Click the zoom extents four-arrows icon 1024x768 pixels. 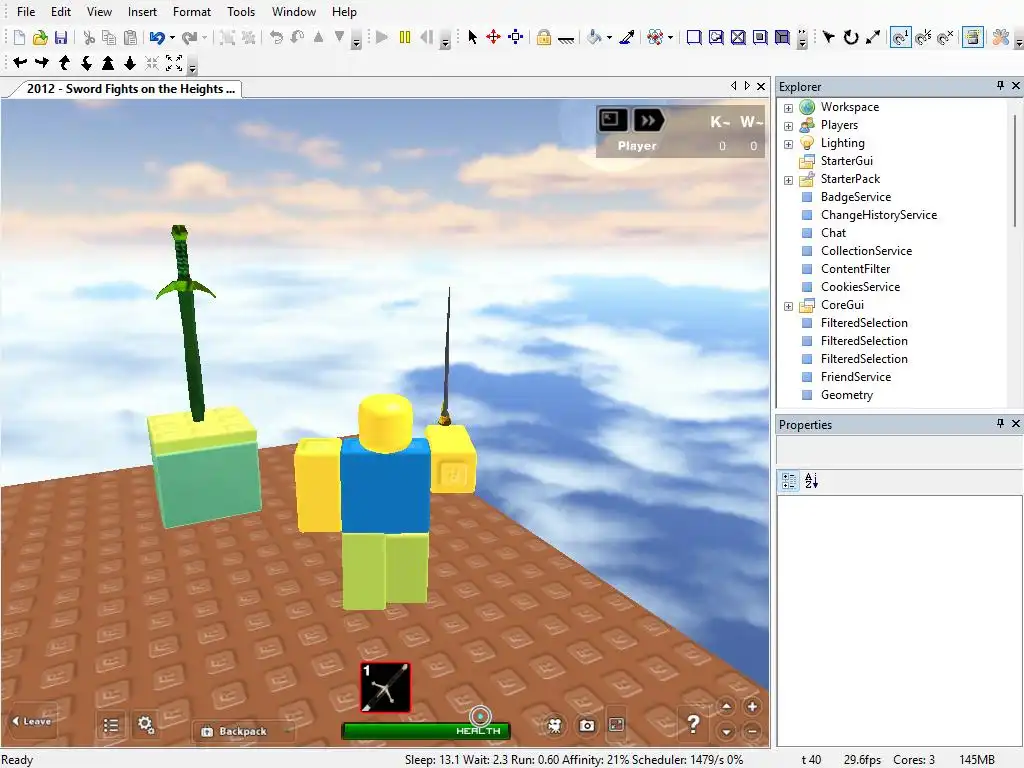coord(174,63)
